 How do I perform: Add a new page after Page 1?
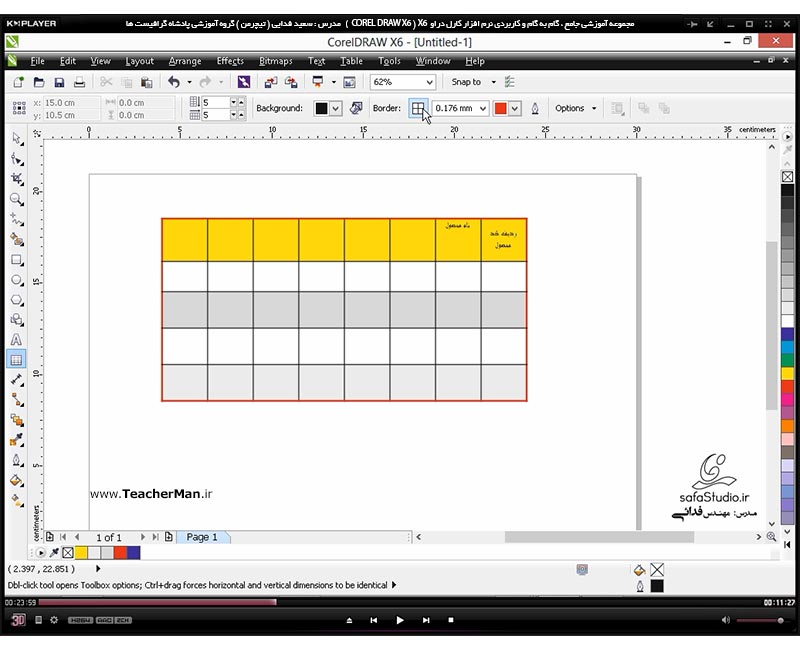coord(168,537)
